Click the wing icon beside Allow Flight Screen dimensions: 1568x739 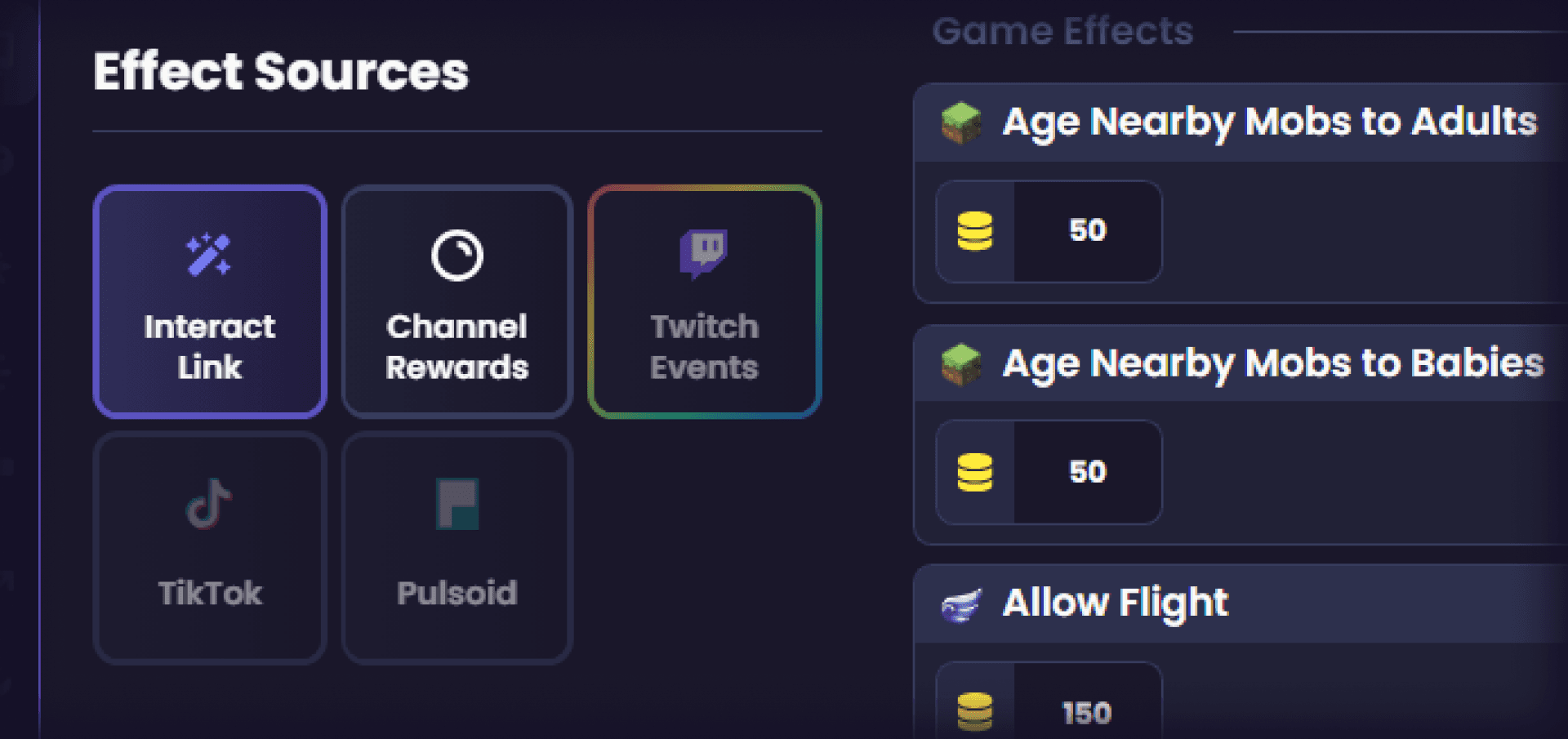point(961,605)
